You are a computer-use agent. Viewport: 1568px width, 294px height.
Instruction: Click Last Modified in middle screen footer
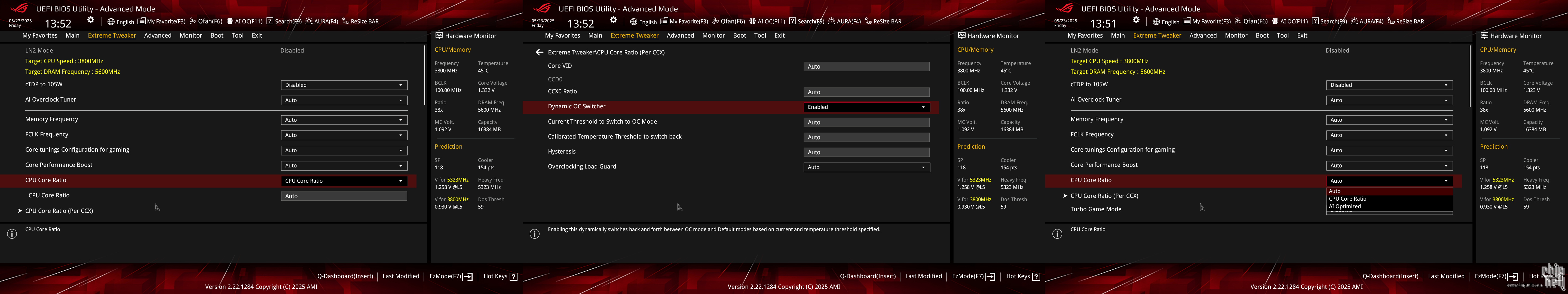[x=923, y=276]
